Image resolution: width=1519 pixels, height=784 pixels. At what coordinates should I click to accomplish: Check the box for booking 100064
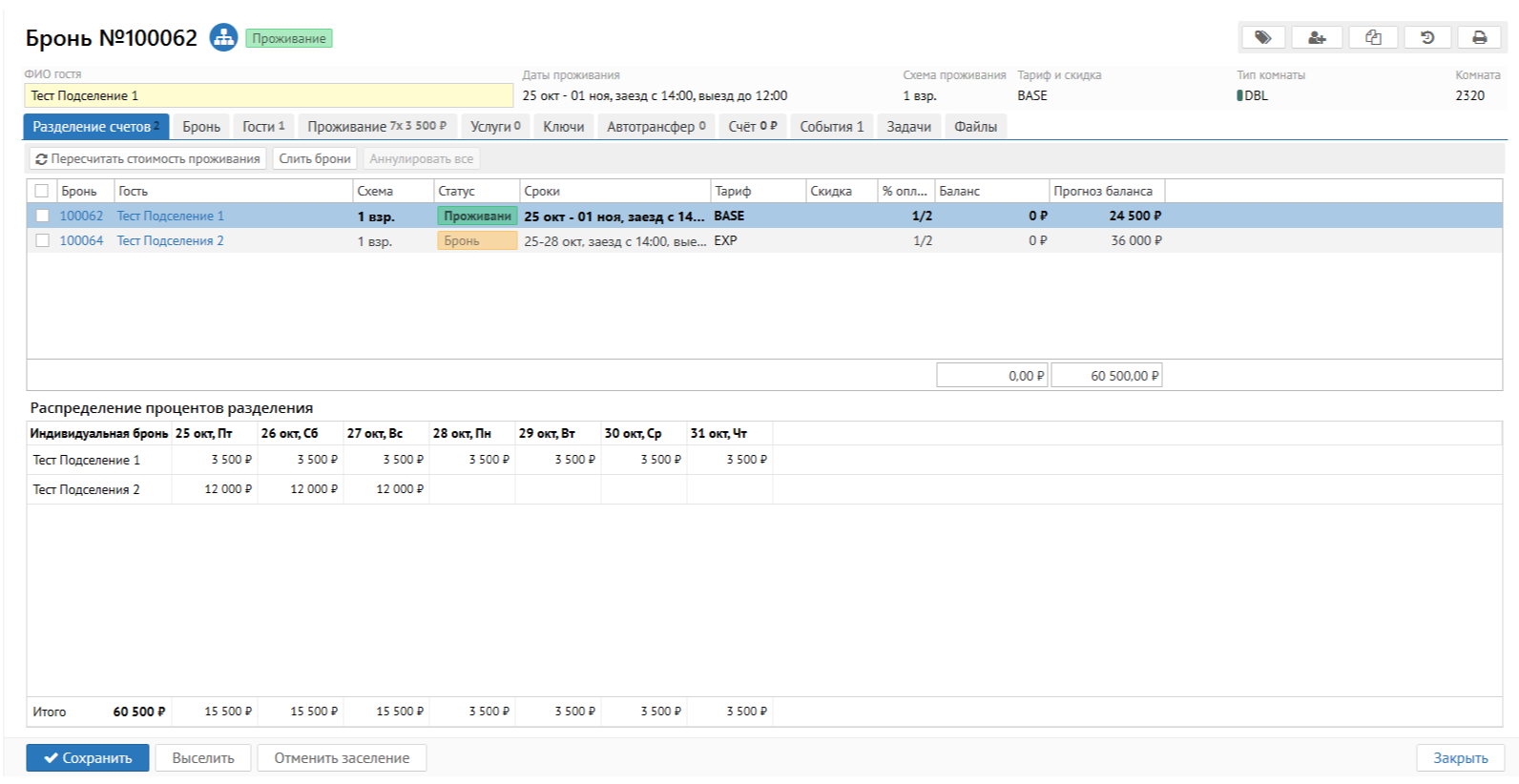click(42, 241)
